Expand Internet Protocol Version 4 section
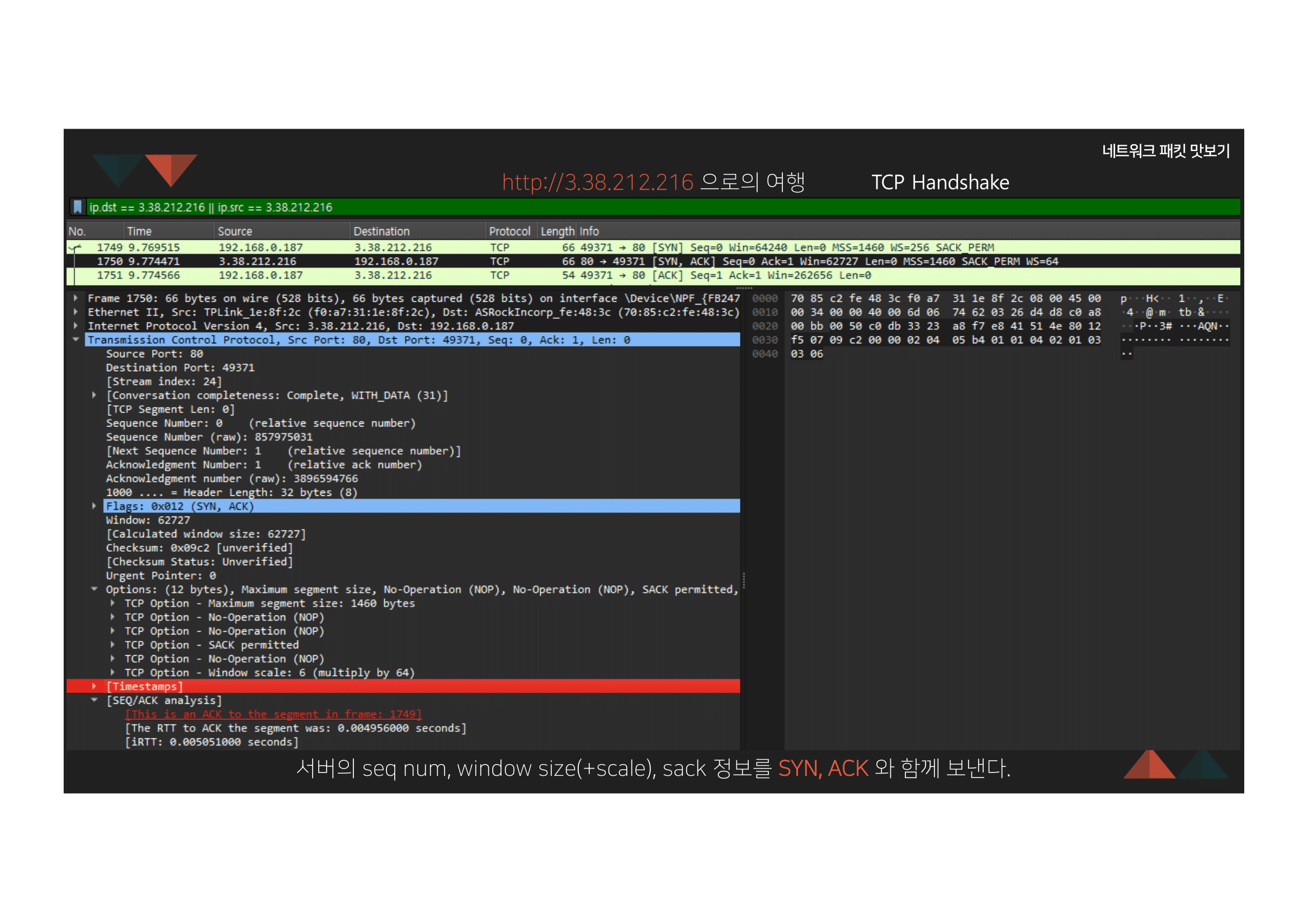This screenshot has height=924, width=1308. coord(75,326)
